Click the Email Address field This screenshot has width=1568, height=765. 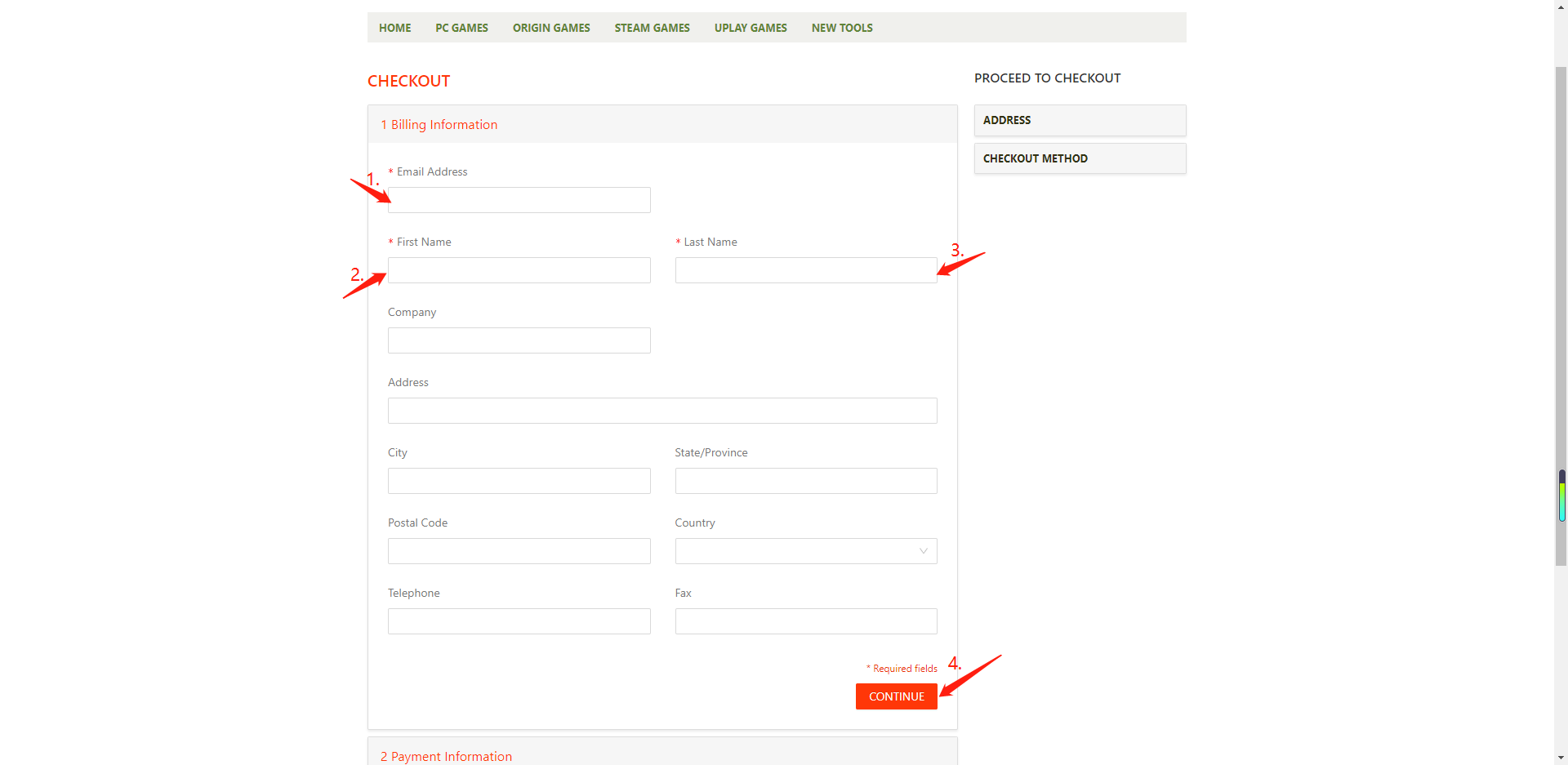(x=519, y=200)
